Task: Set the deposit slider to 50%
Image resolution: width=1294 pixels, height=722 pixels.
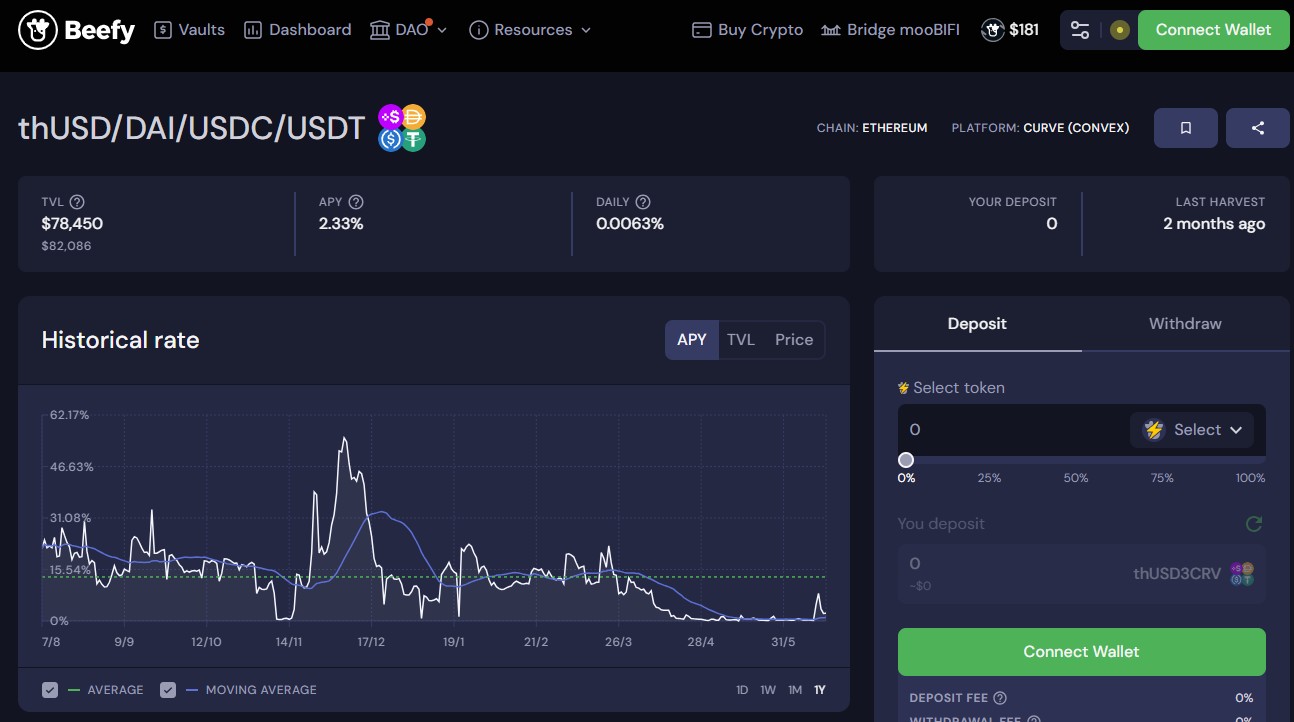Action: 1076,478
